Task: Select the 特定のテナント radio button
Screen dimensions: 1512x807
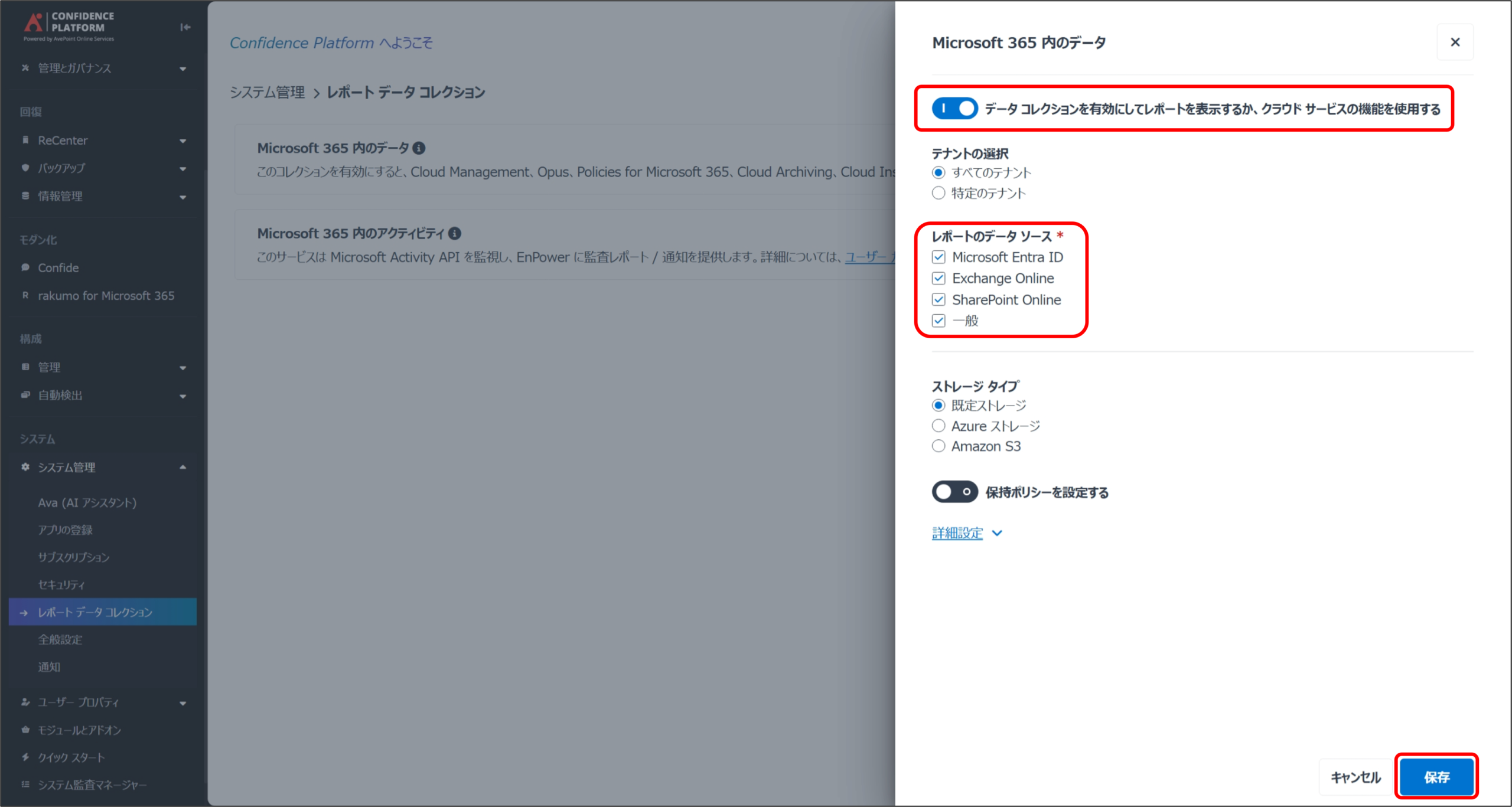Action: 939,193
